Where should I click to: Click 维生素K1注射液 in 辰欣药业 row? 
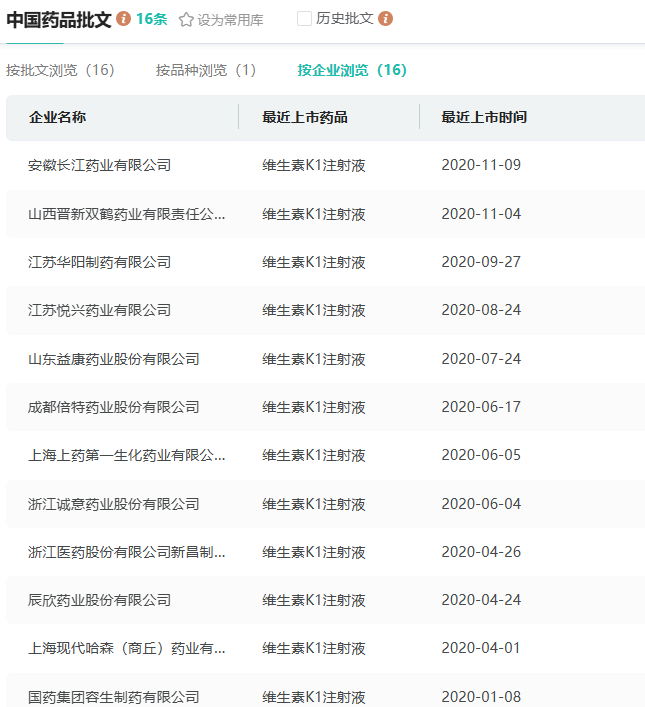click(314, 601)
